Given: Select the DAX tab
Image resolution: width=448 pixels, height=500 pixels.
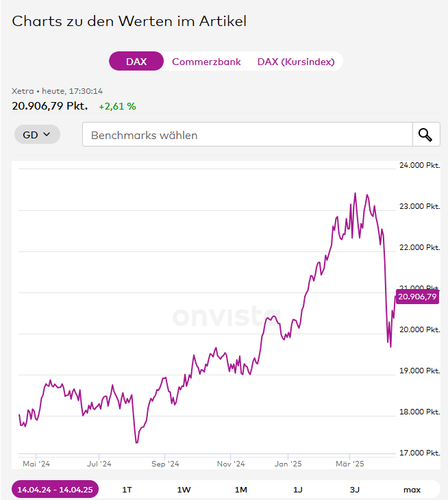Looking at the screenshot, I should click(136, 61).
